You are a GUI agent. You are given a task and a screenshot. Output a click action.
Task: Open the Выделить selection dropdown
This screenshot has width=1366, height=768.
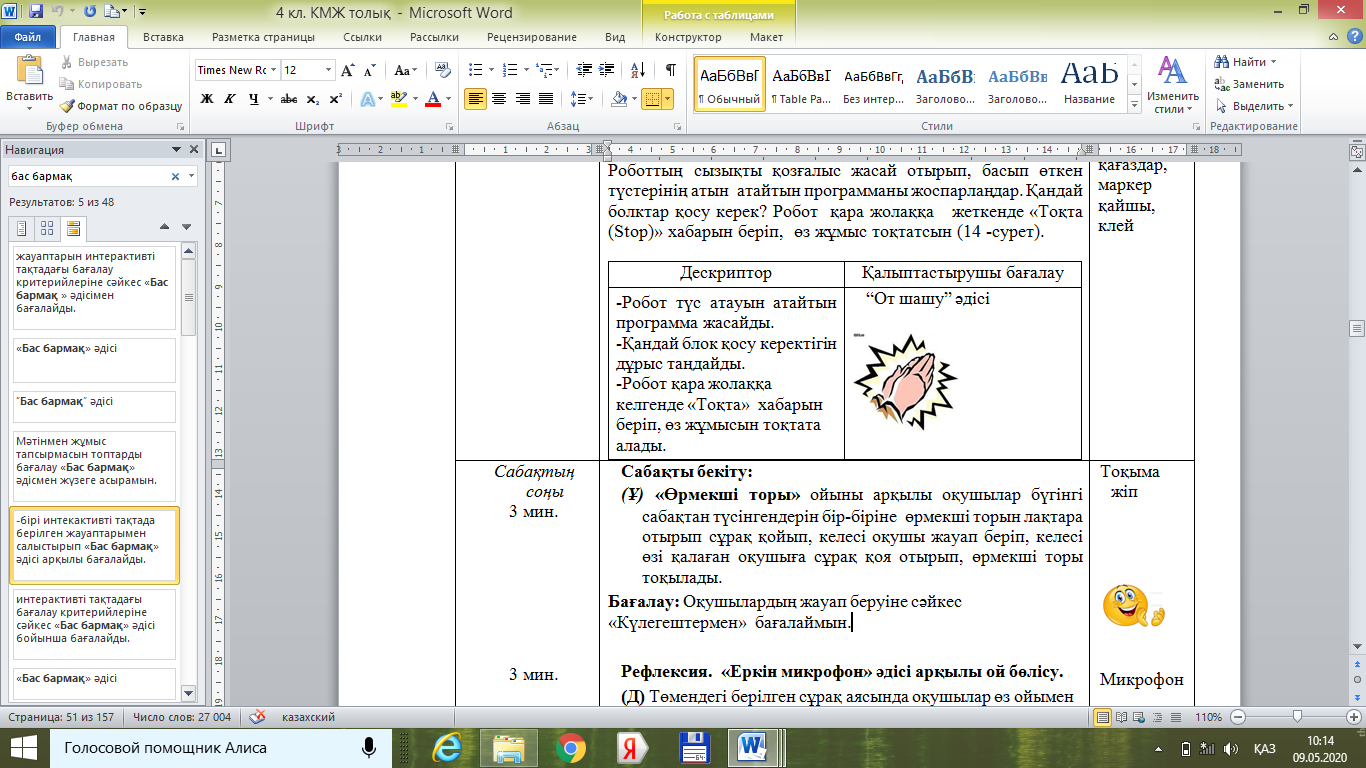1253,106
